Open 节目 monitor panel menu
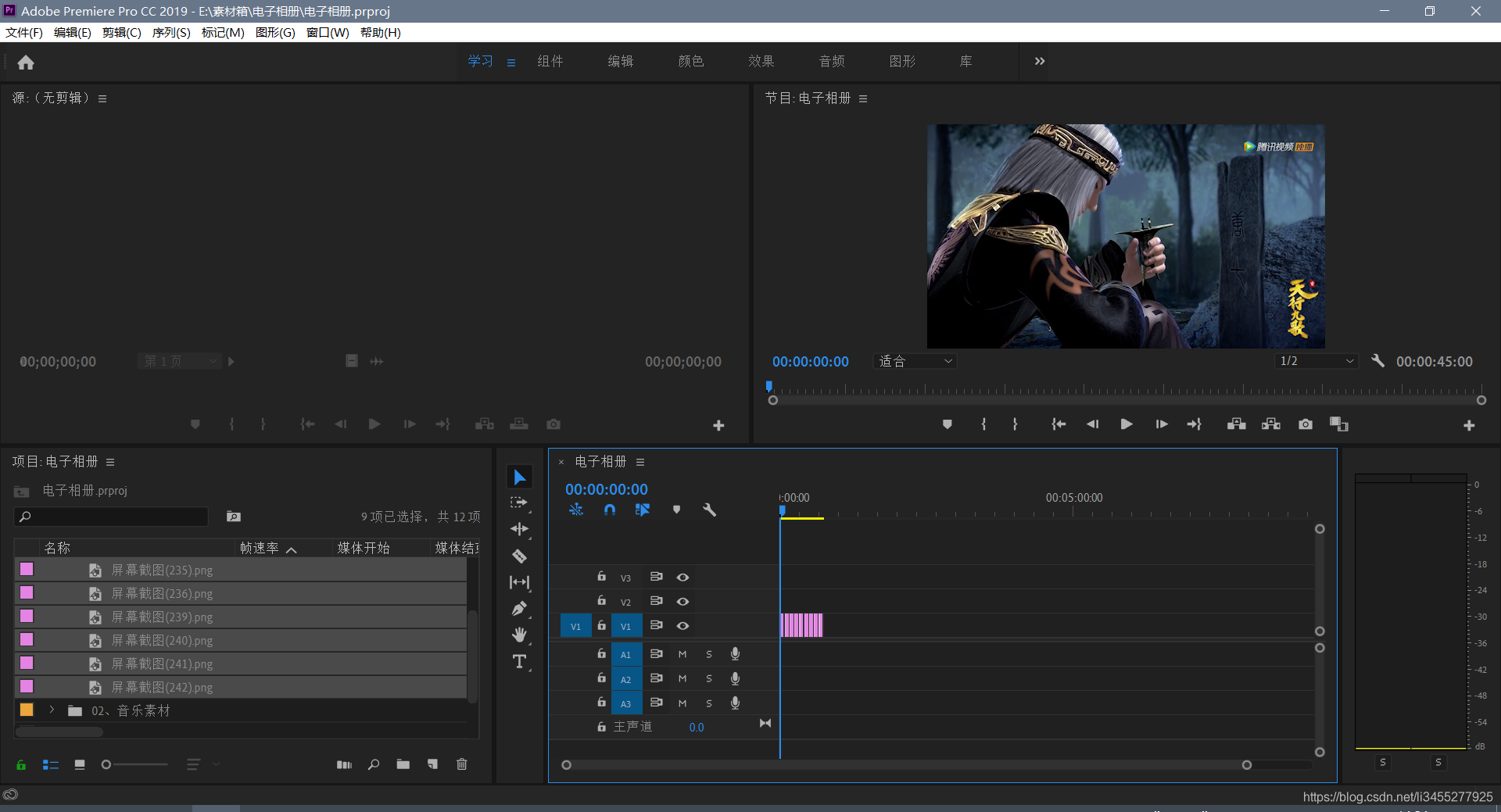1501x812 pixels. click(863, 98)
